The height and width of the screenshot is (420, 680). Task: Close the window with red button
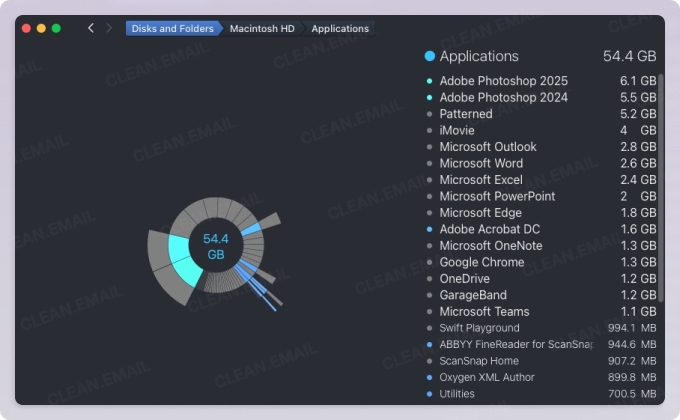pyautogui.click(x=26, y=28)
